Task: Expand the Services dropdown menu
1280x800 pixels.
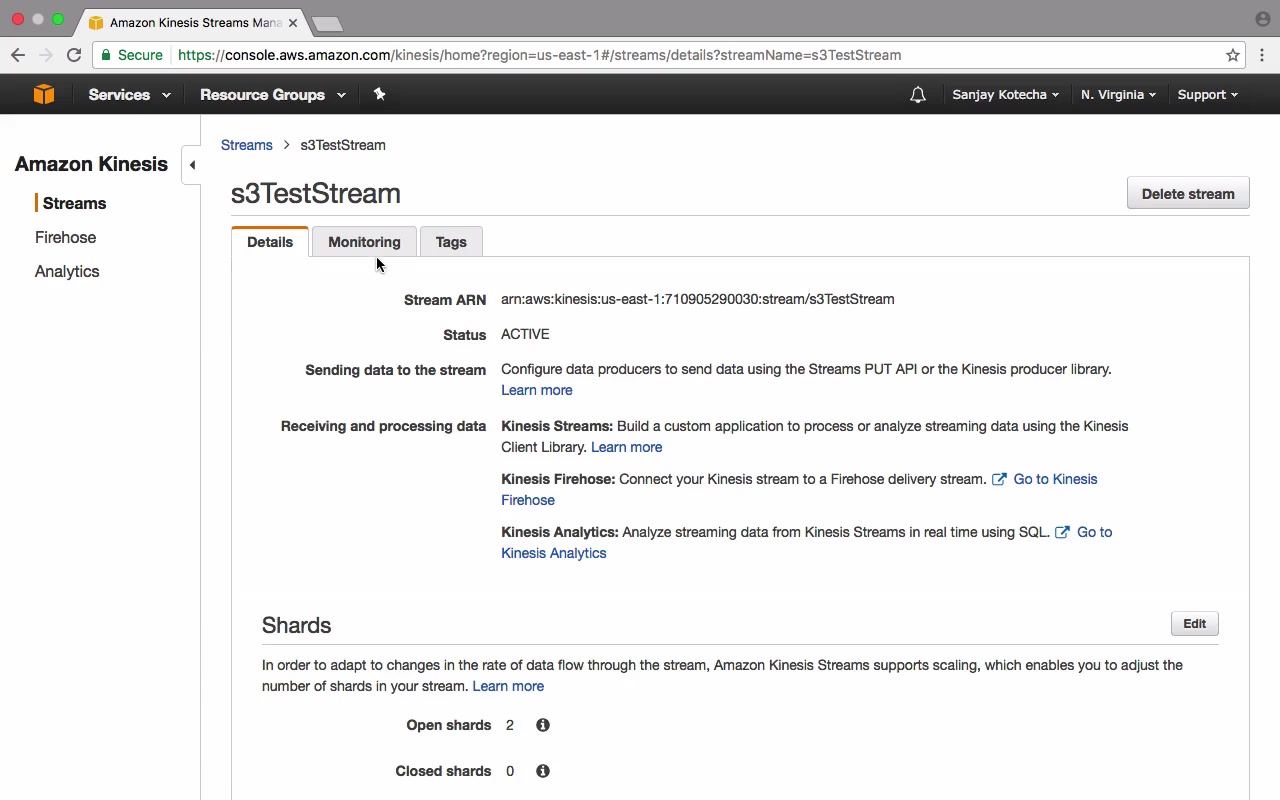Action: [129, 95]
